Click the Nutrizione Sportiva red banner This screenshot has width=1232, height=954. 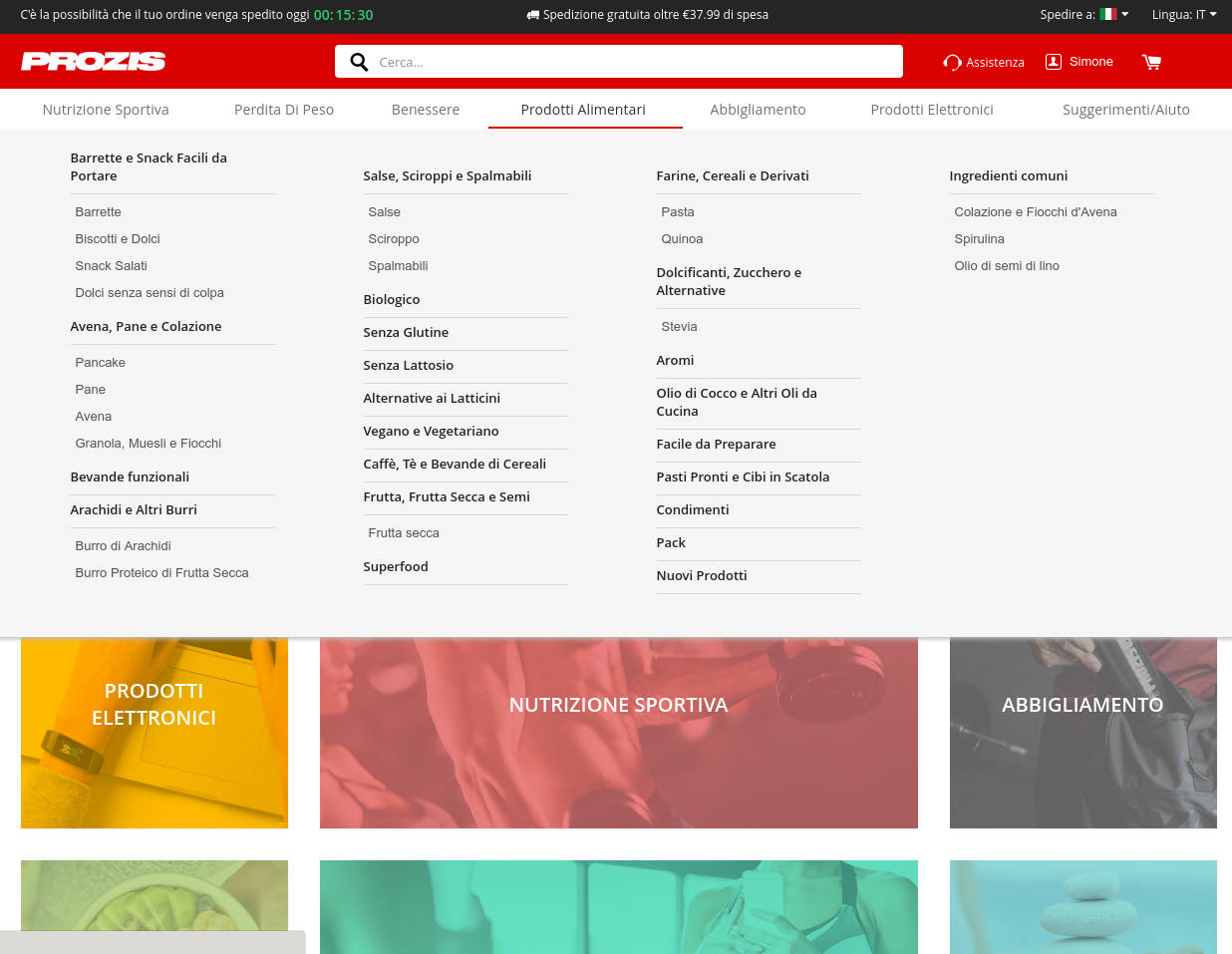618,733
